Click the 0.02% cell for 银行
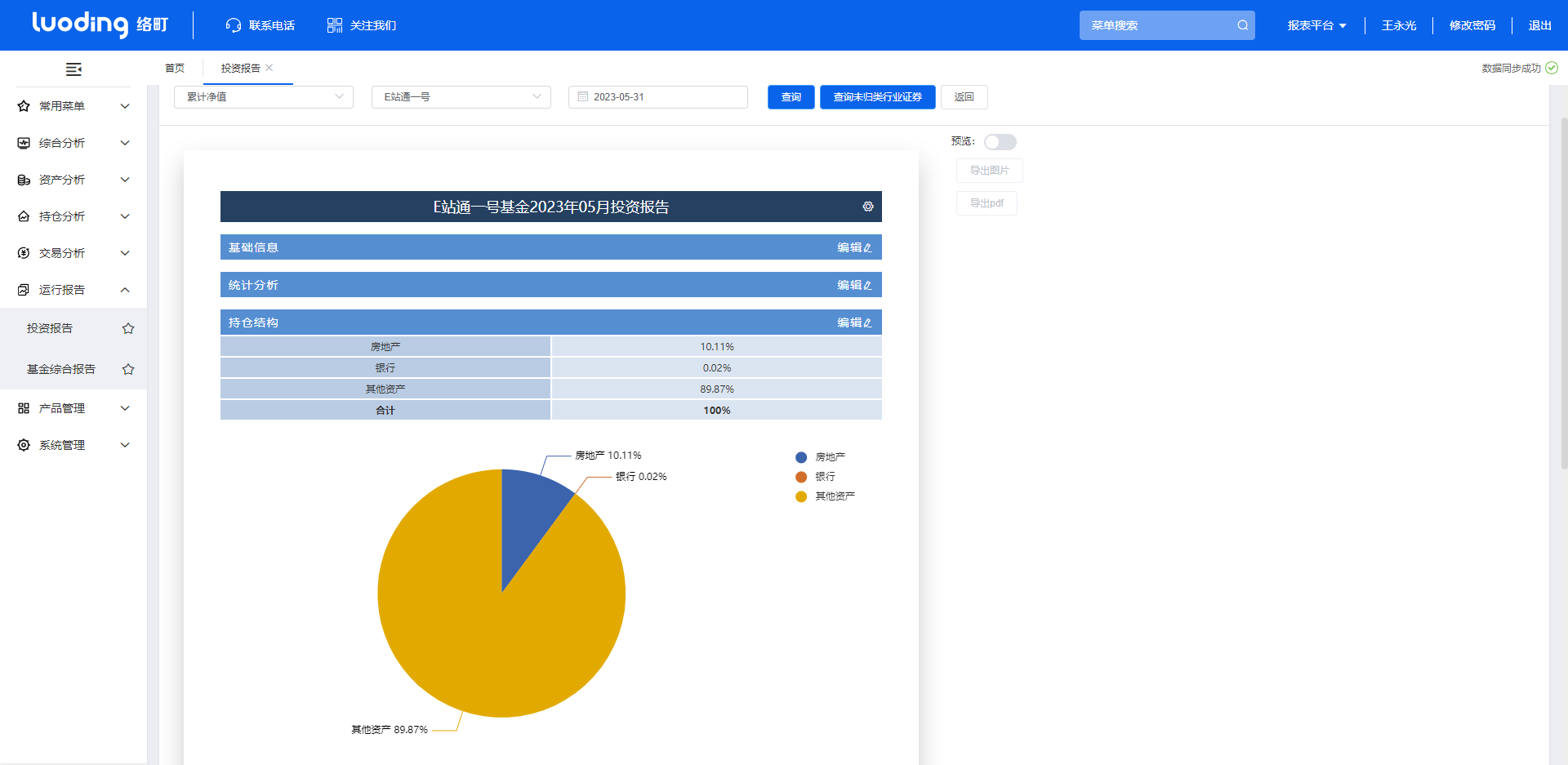The width and height of the screenshot is (1568, 765). click(x=717, y=368)
